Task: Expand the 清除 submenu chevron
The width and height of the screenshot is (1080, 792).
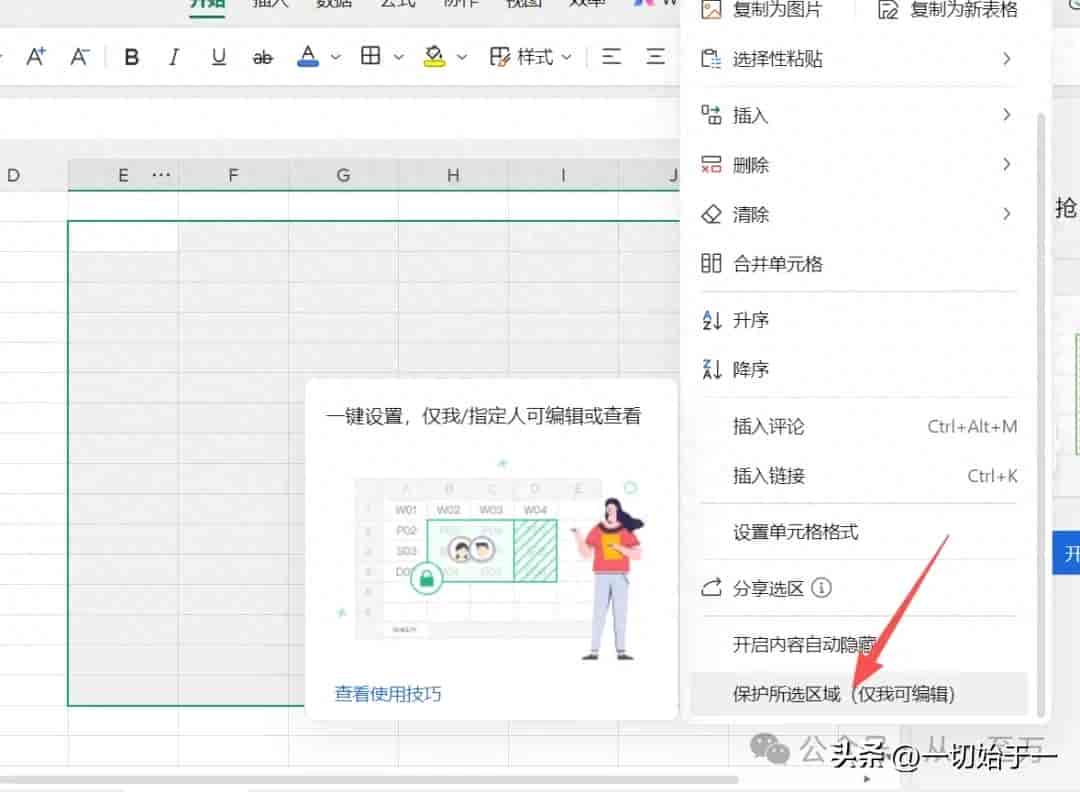Action: [1007, 213]
